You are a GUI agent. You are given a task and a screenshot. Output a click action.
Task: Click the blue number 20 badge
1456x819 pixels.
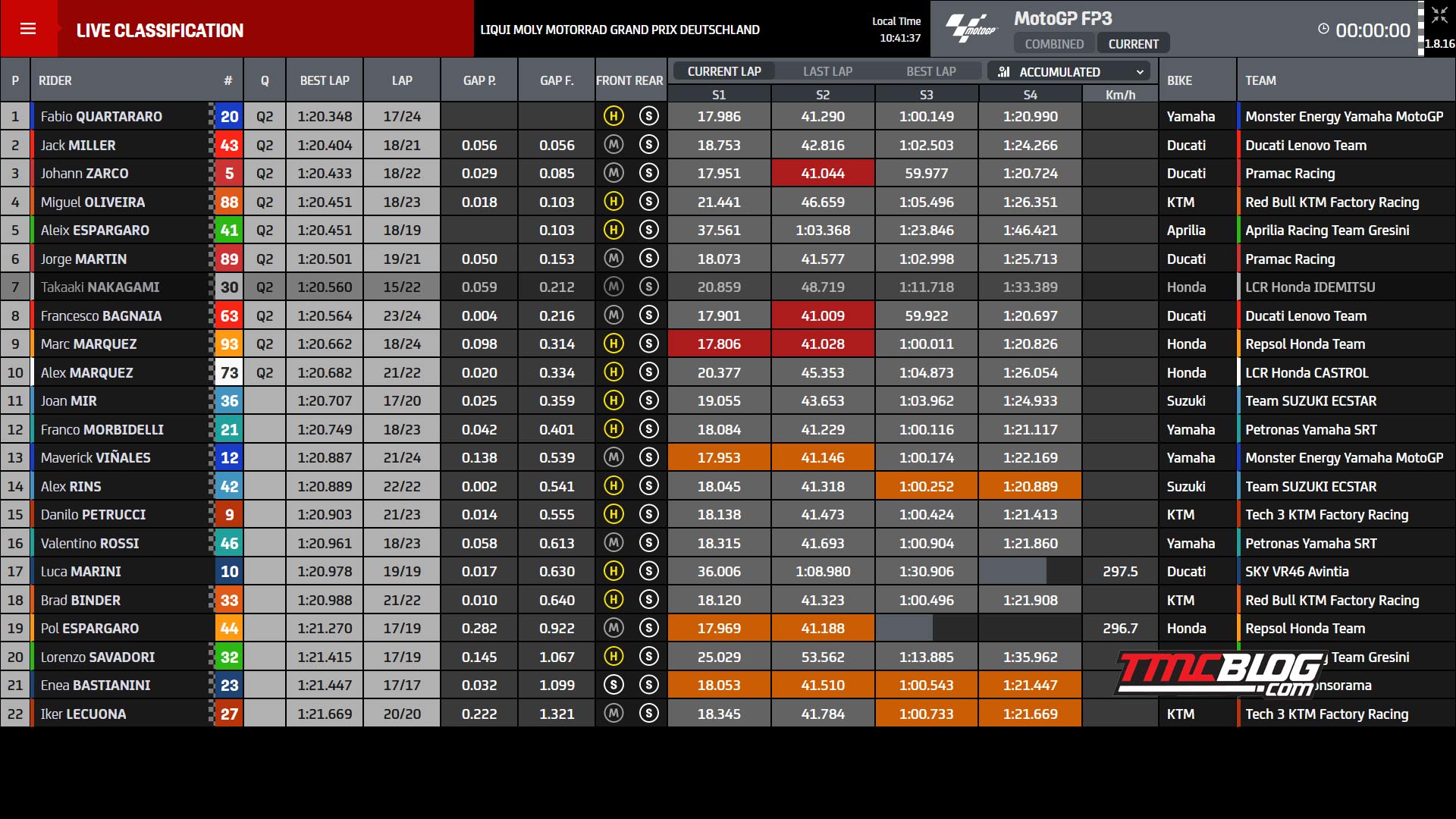click(229, 116)
